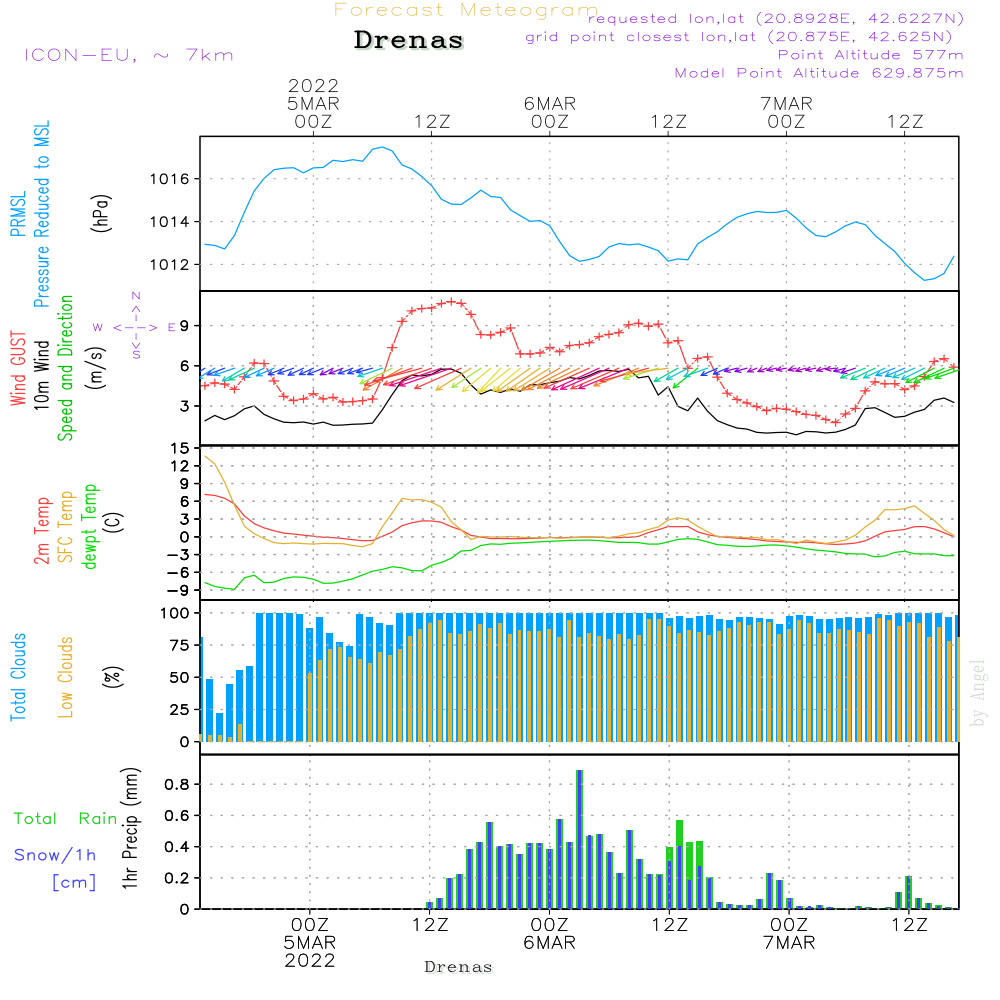
Task: Click the bold 'Drenas' title
Action: point(409,40)
